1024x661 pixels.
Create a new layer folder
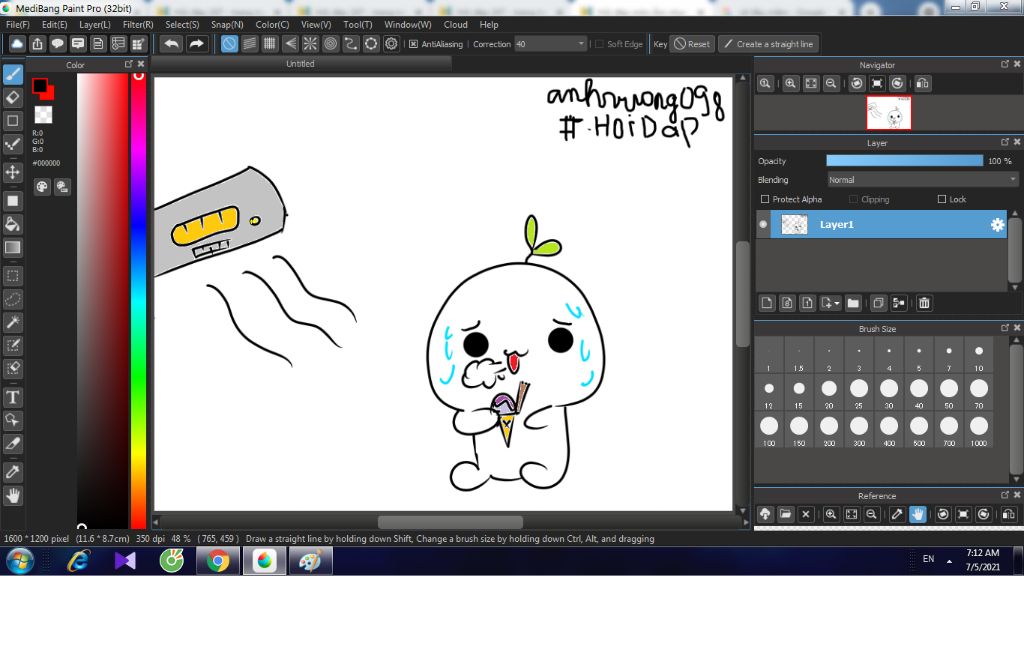click(x=853, y=303)
